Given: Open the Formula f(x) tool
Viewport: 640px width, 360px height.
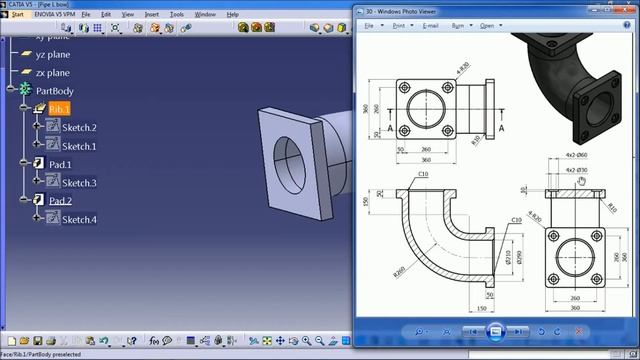Looking at the screenshot, I should pyautogui.click(x=154, y=341).
